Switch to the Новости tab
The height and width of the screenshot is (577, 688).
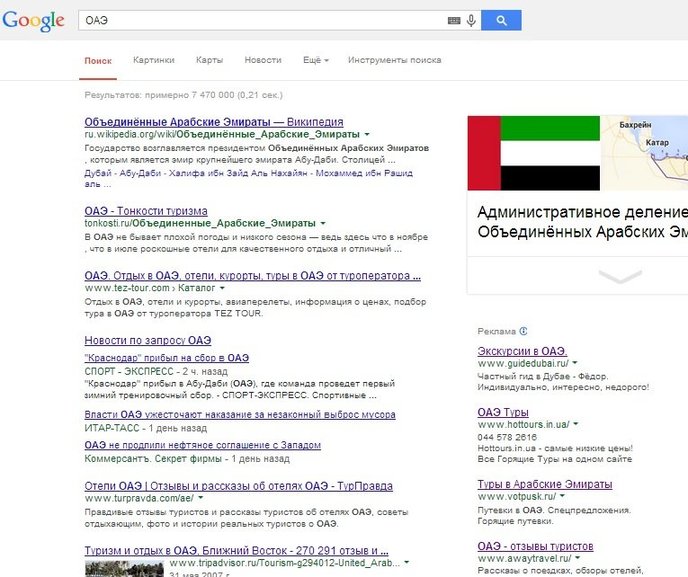click(x=263, y=60)
